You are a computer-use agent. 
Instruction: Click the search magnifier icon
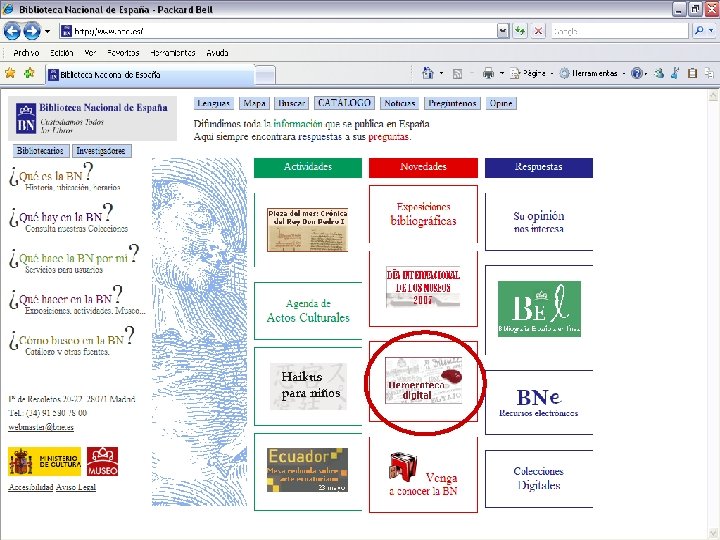tap(699, 31)
